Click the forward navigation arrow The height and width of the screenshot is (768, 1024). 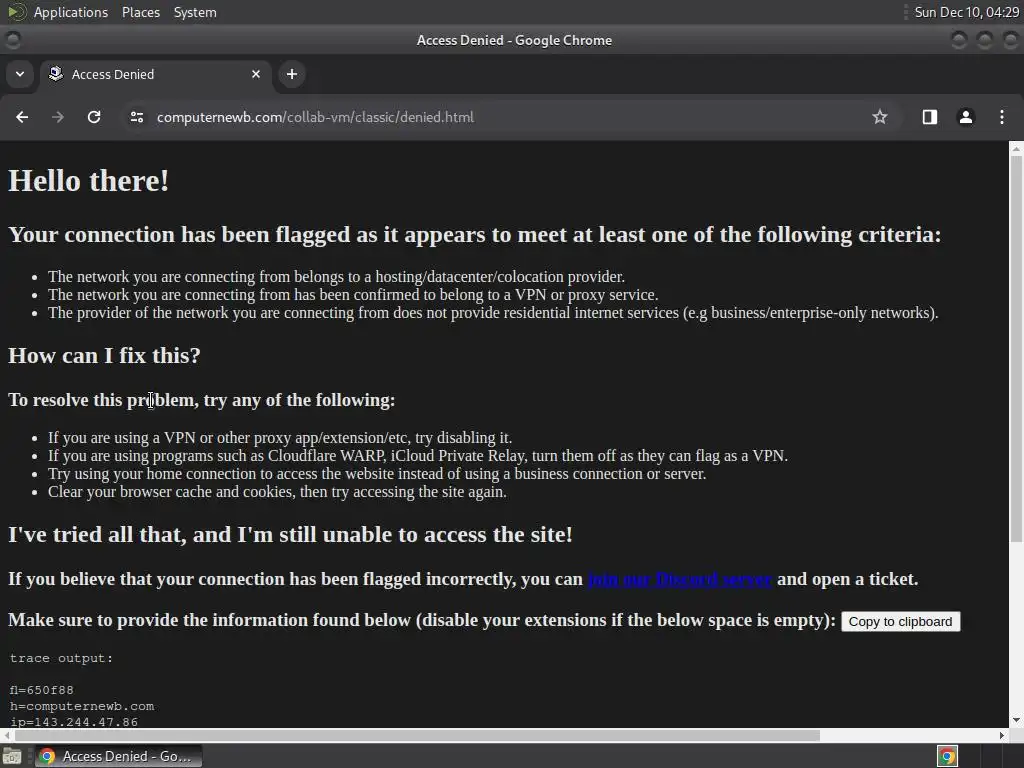point(58,117)
